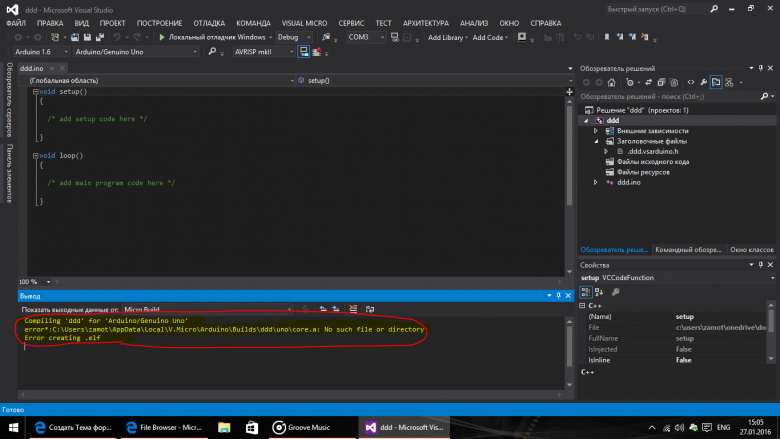
Task: Toggle the Visual Micro upload monitor icon
Action: 303,52
